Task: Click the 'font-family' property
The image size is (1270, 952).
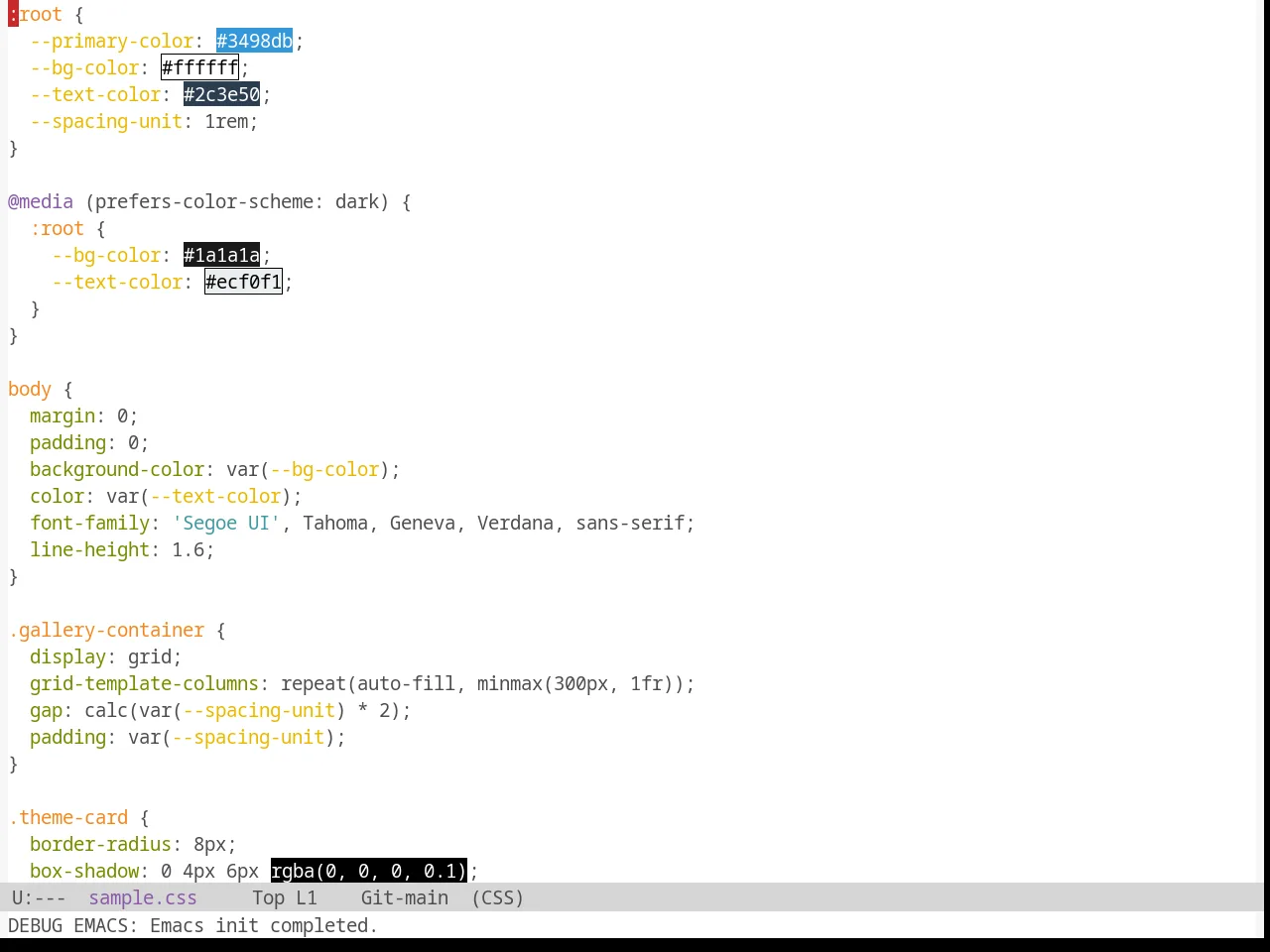Action: click(89, 523)
